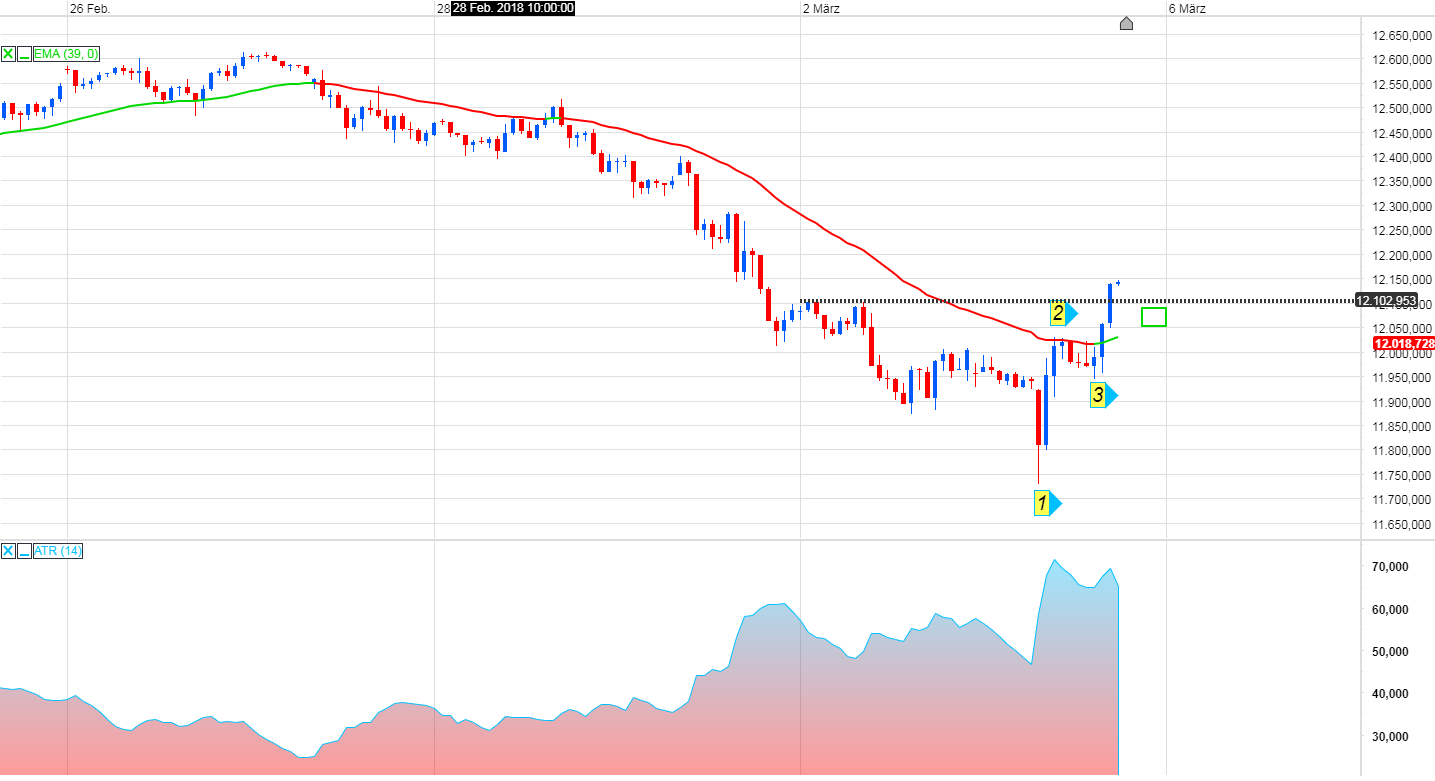Select the ATR (14) indicator label

(x=56, y=551)
